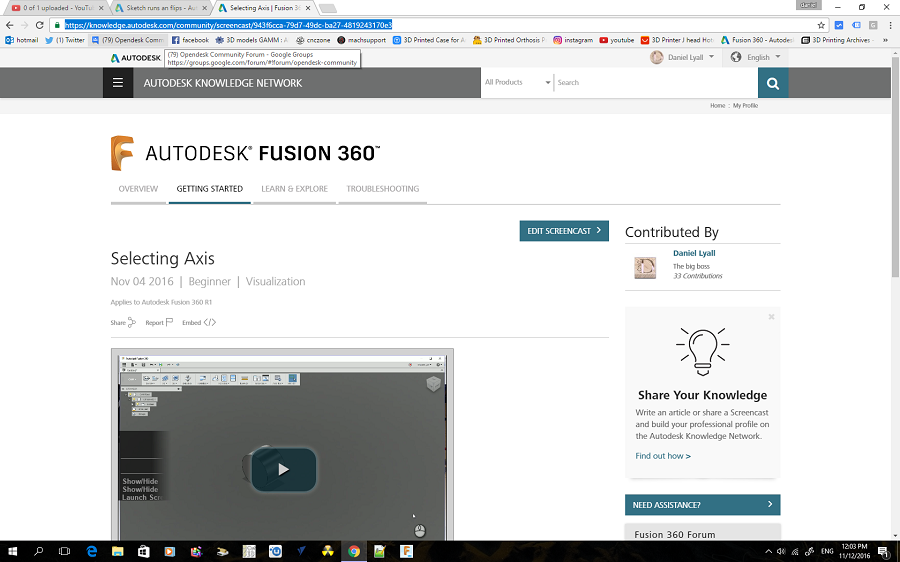
Task: Open the youtube bookmark
Action: 617,40
